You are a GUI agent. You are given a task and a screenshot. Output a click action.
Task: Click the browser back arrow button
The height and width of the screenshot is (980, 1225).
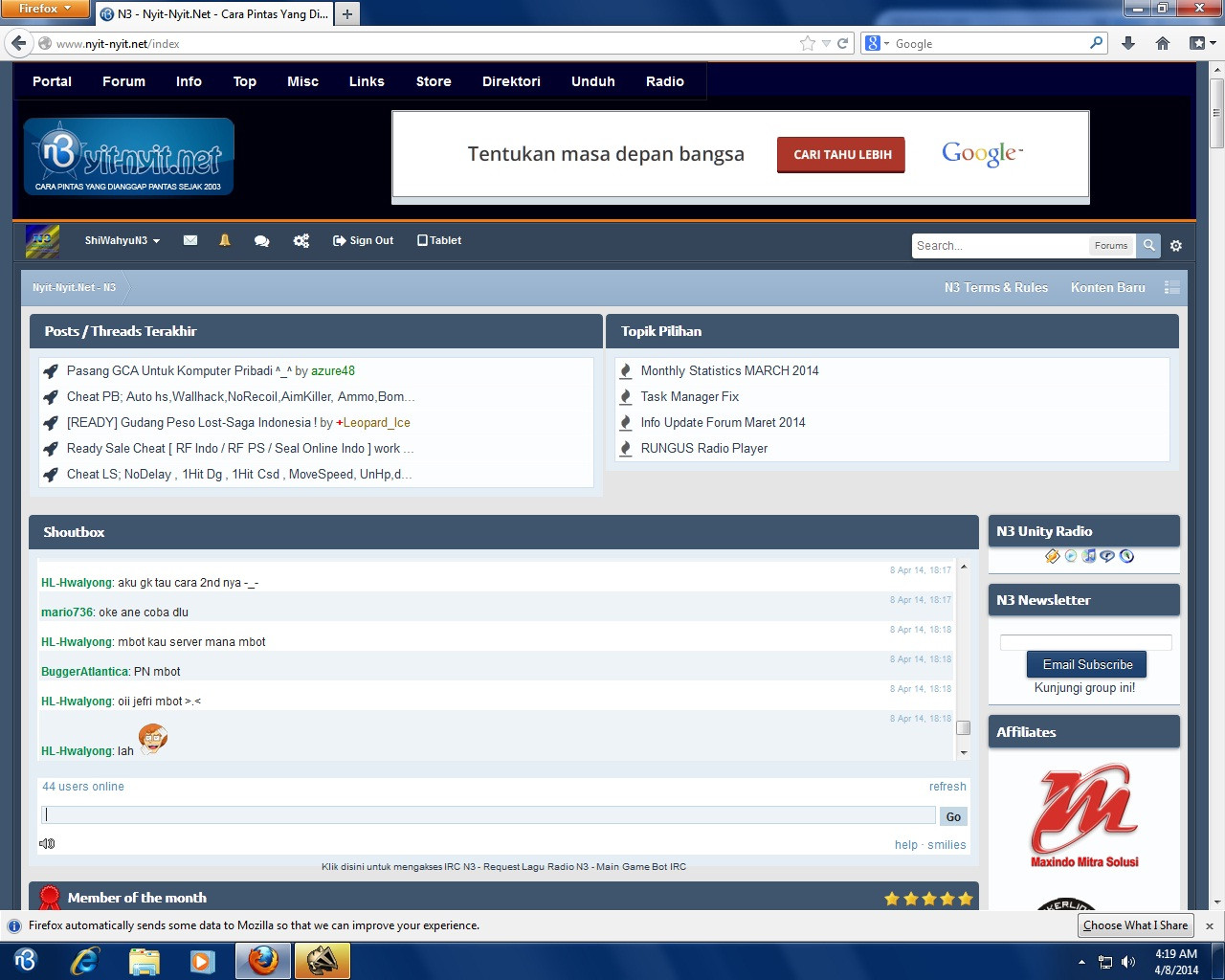tap(19, 43)
